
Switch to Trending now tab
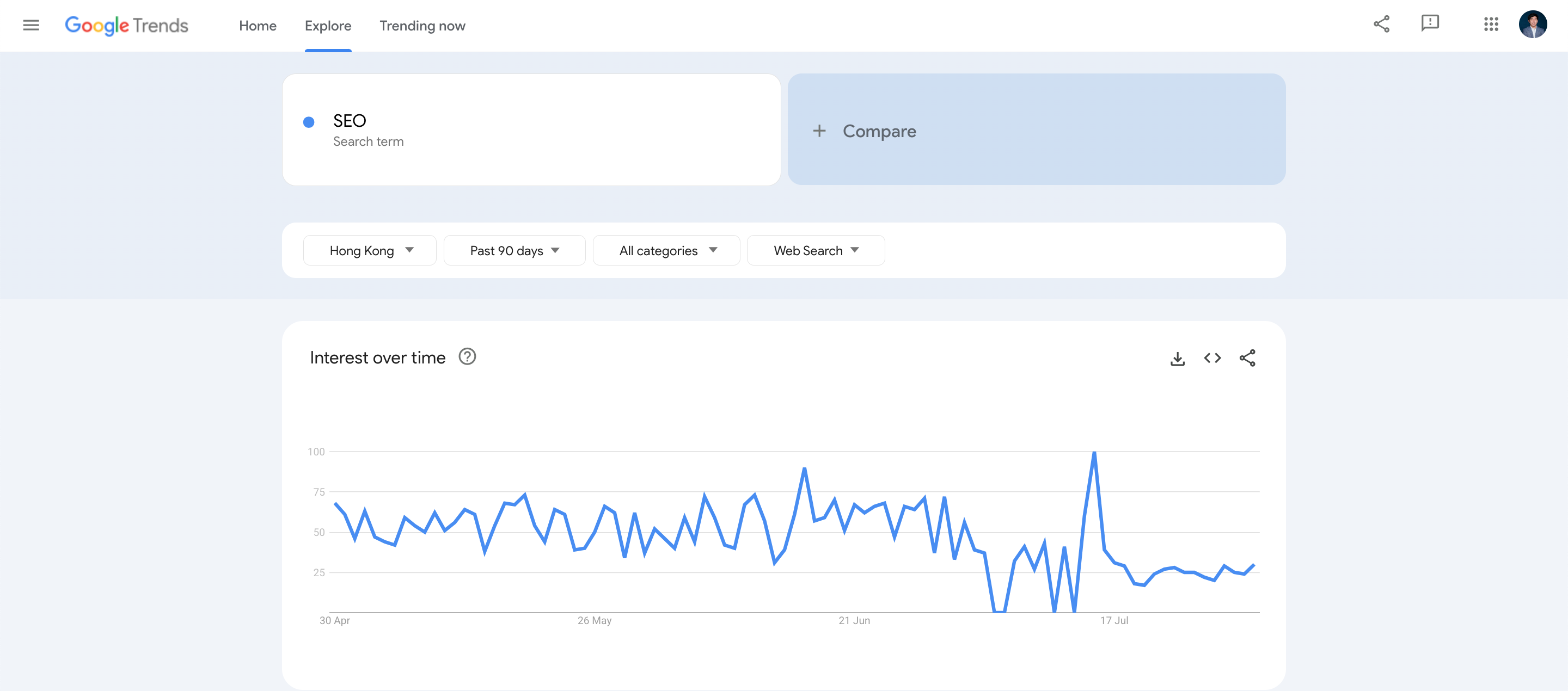coord(422,26)
